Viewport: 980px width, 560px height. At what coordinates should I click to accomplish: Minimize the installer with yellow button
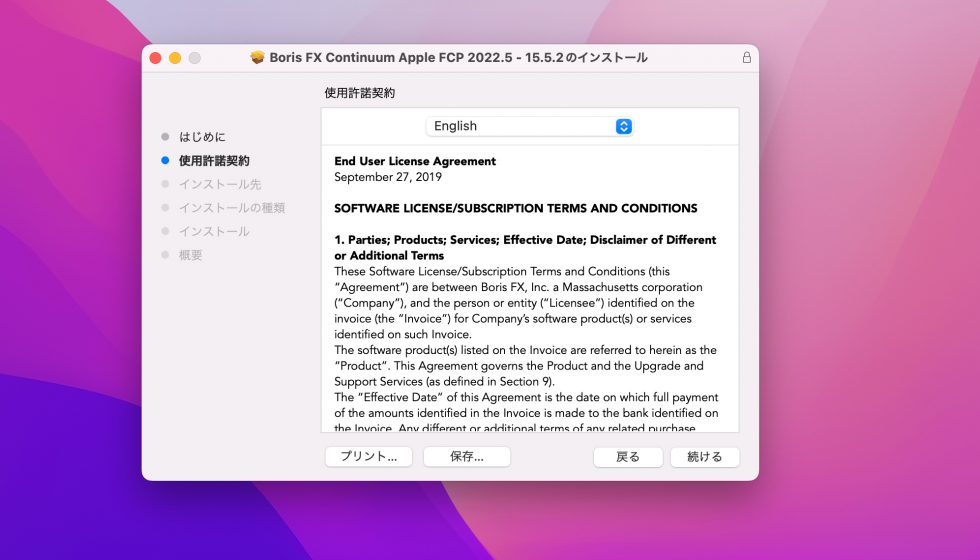(x=175, y=58)
